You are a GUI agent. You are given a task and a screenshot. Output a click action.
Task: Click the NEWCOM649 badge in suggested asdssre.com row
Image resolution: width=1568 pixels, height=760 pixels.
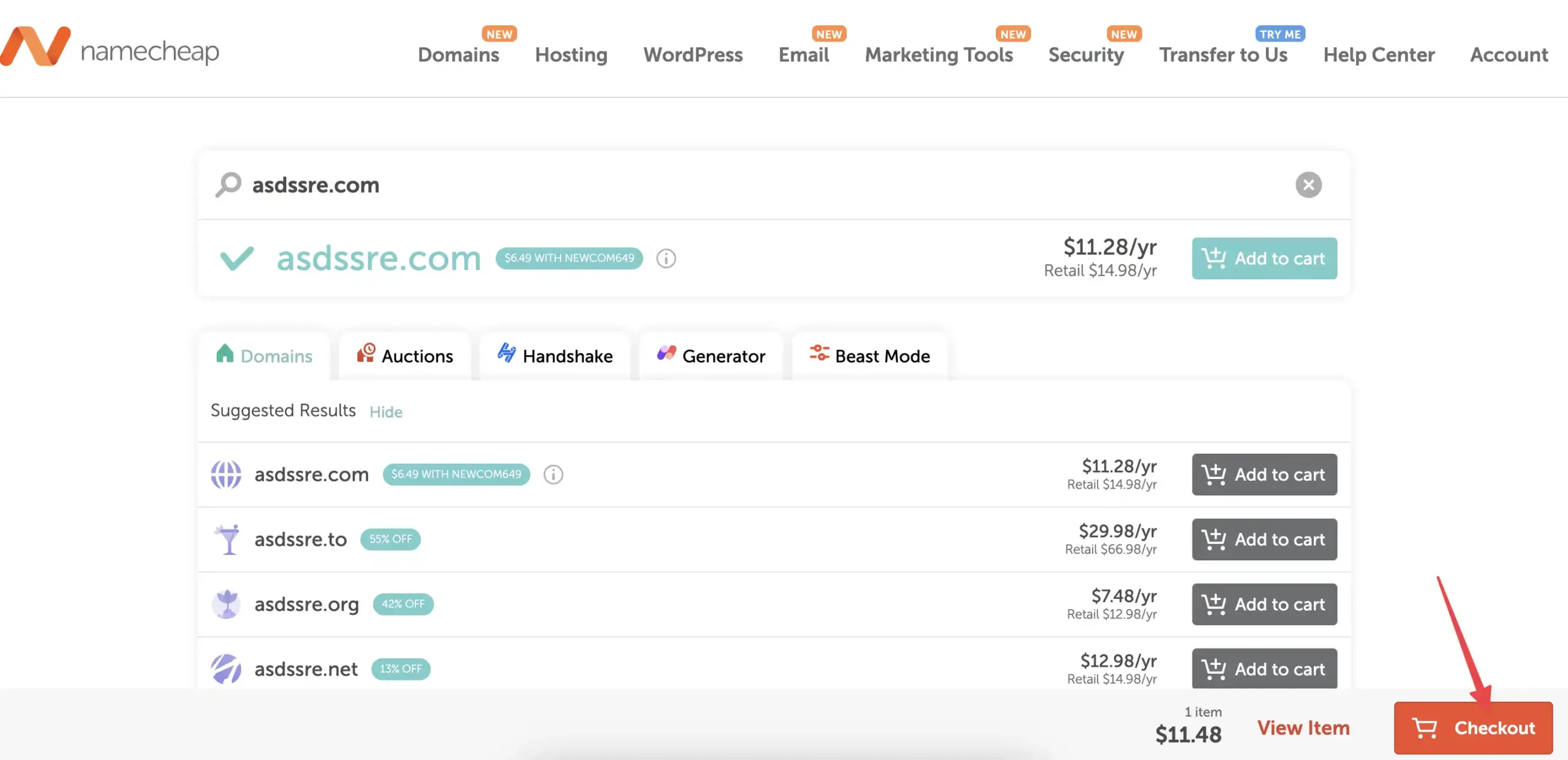456,474
